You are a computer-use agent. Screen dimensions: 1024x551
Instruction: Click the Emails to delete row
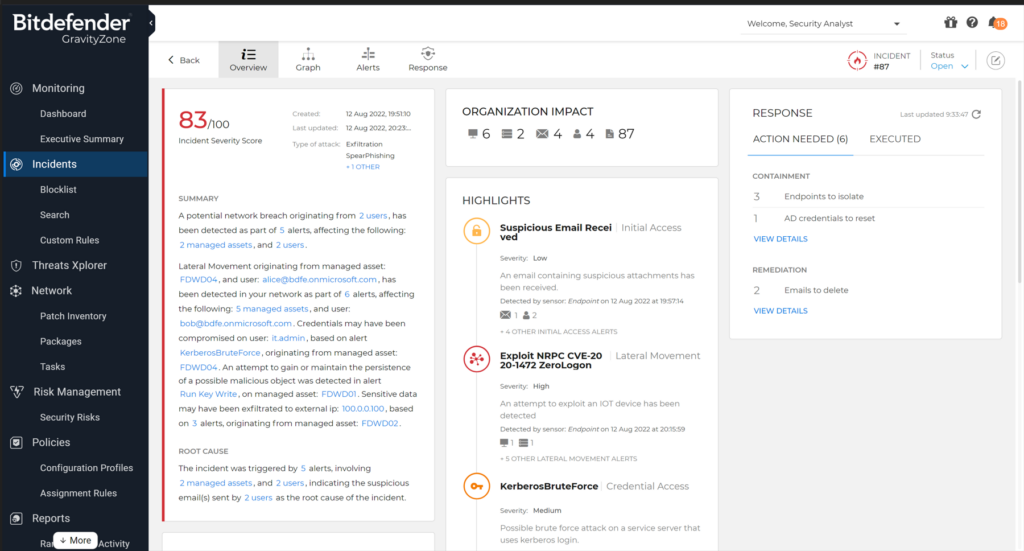coord(868,291)
